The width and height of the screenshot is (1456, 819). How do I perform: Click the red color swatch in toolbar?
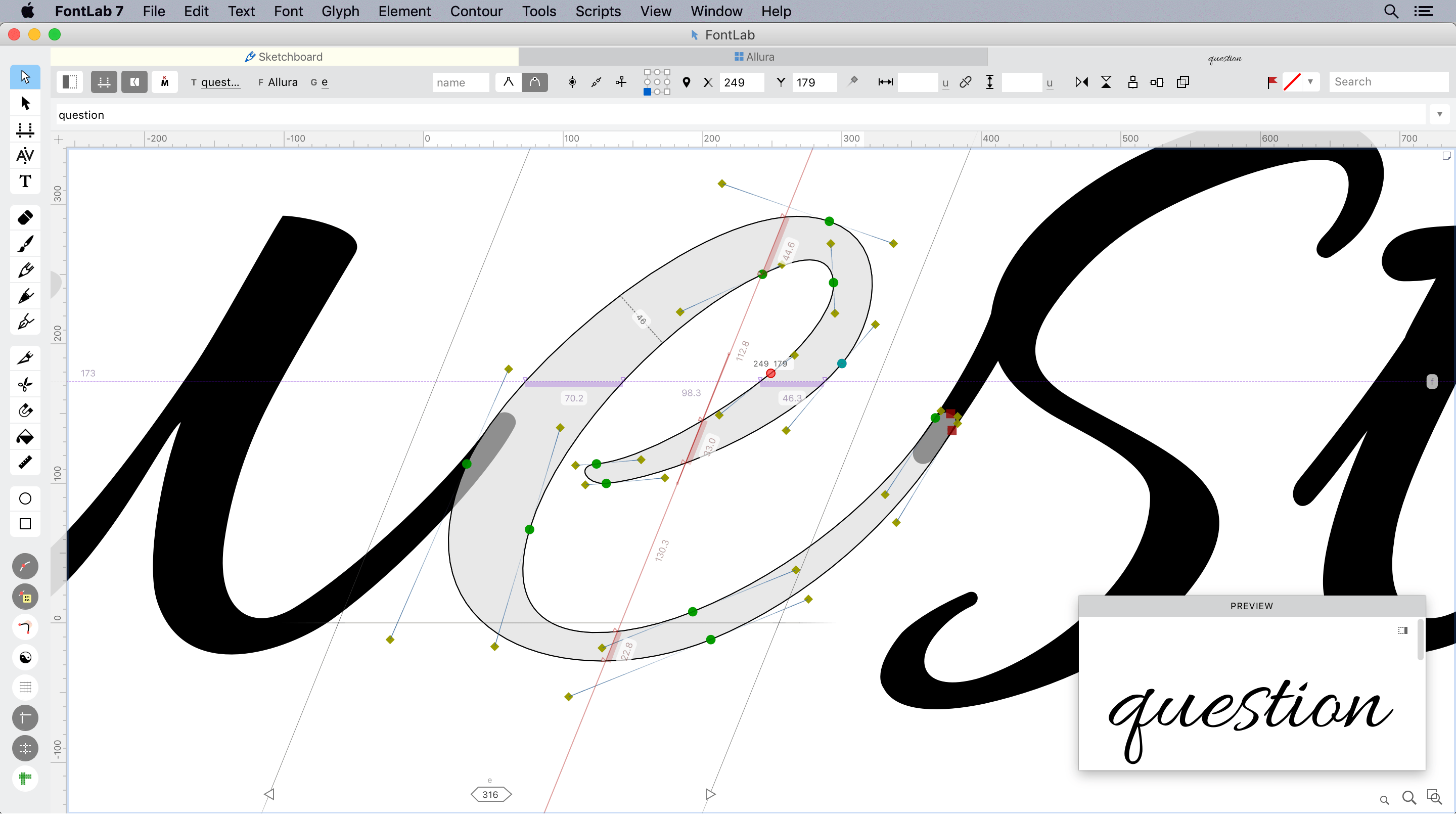(1293, 82)
